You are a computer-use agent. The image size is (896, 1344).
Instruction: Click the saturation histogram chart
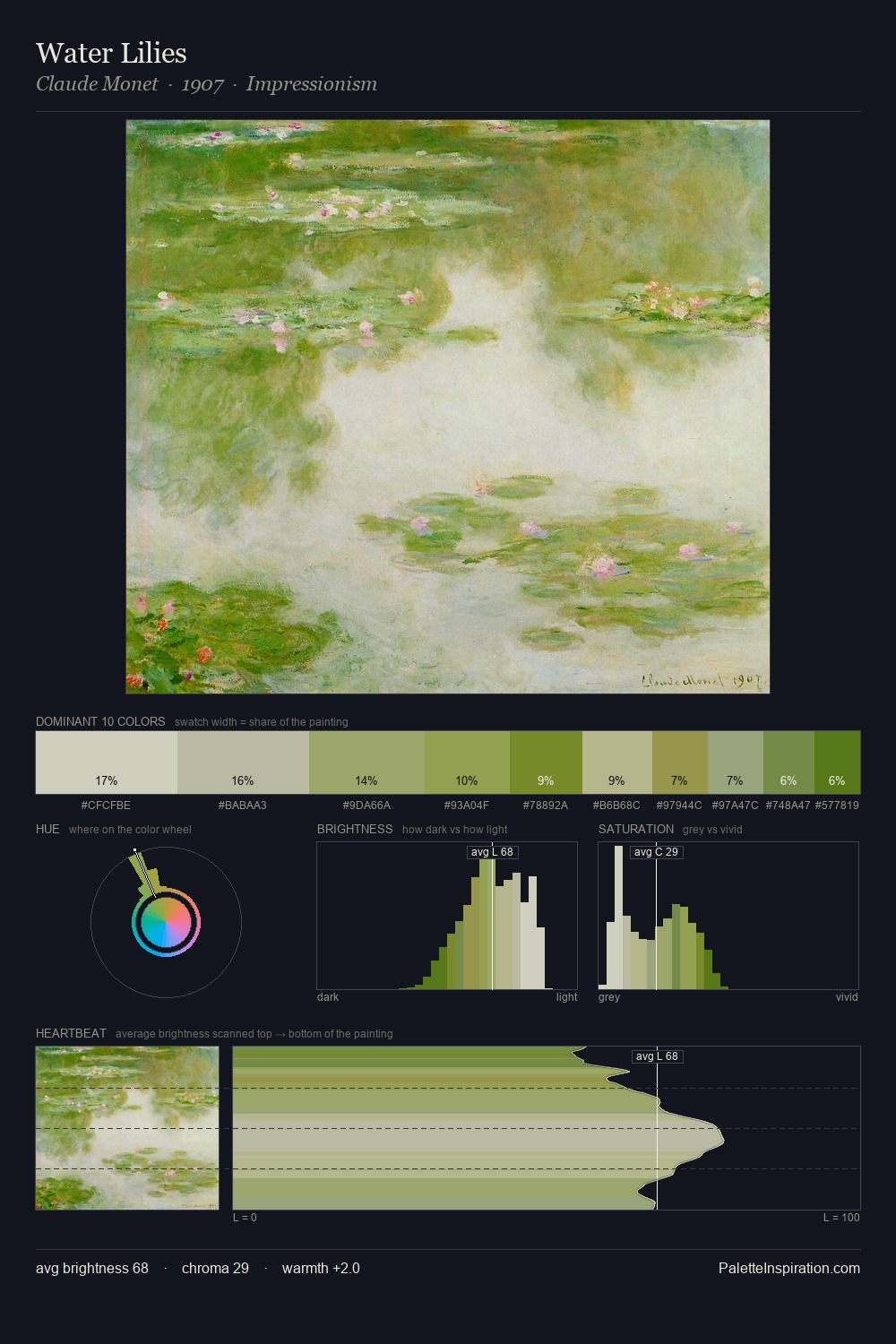click(728, 916)
